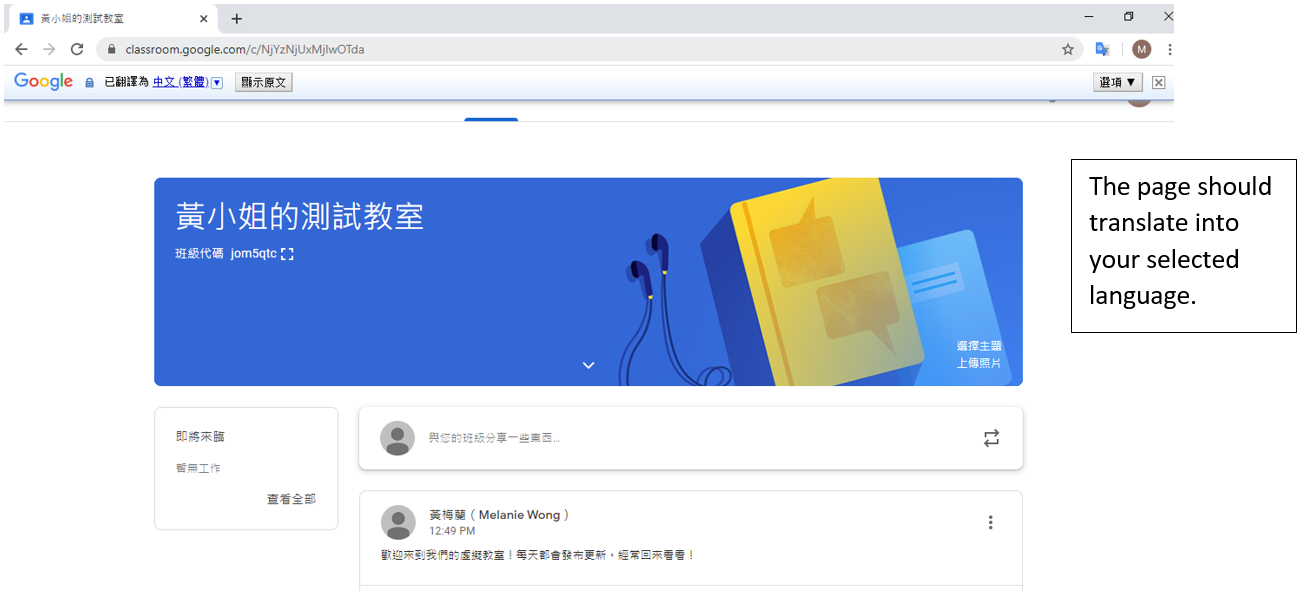The image size is (1305, 608).
Task: Open the Google Translate extension icon
Action: [1102, 49]
